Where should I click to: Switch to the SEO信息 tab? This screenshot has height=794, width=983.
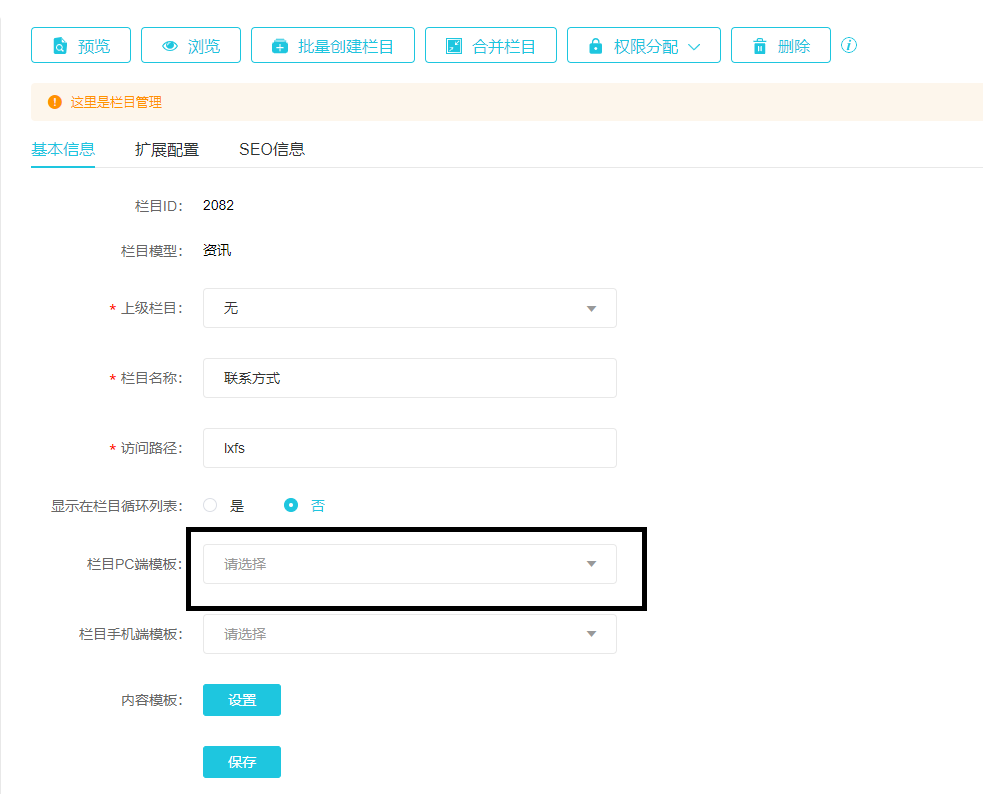pos(272,150)
